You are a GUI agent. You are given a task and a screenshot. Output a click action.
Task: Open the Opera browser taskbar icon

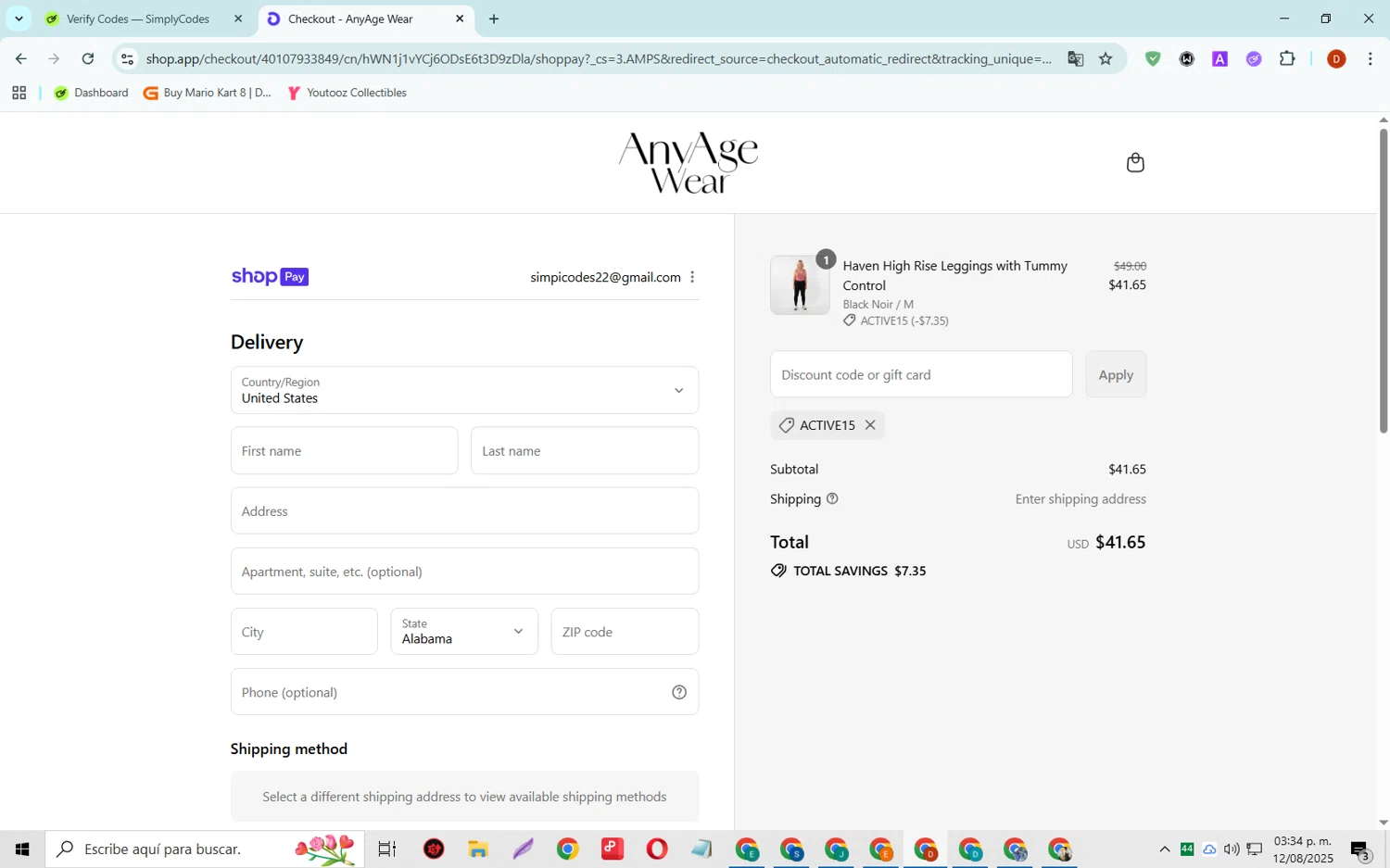click(x=657, y=849)
